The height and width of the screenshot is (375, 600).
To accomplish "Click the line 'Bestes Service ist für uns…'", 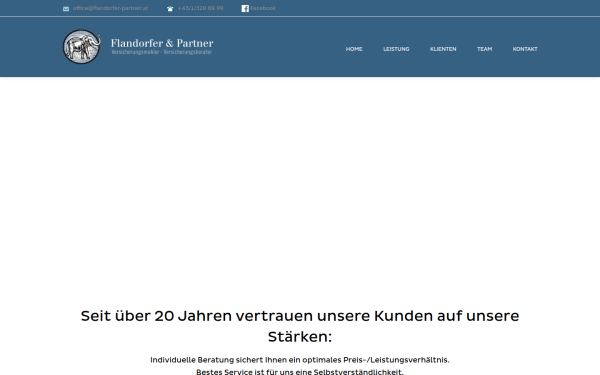I will point(300,372).
